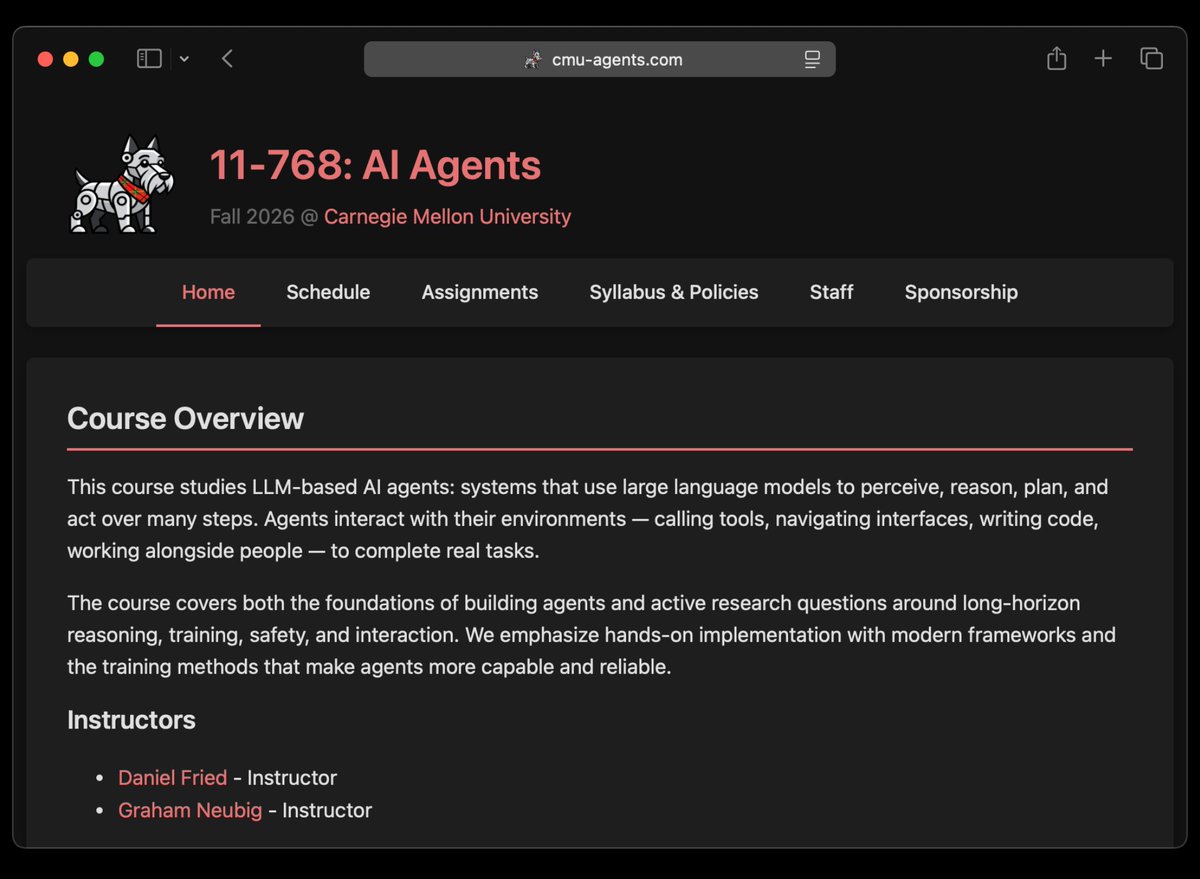Click the Fall 2026 @ text
Screen dimensions: 1200x879
(264, 216)
